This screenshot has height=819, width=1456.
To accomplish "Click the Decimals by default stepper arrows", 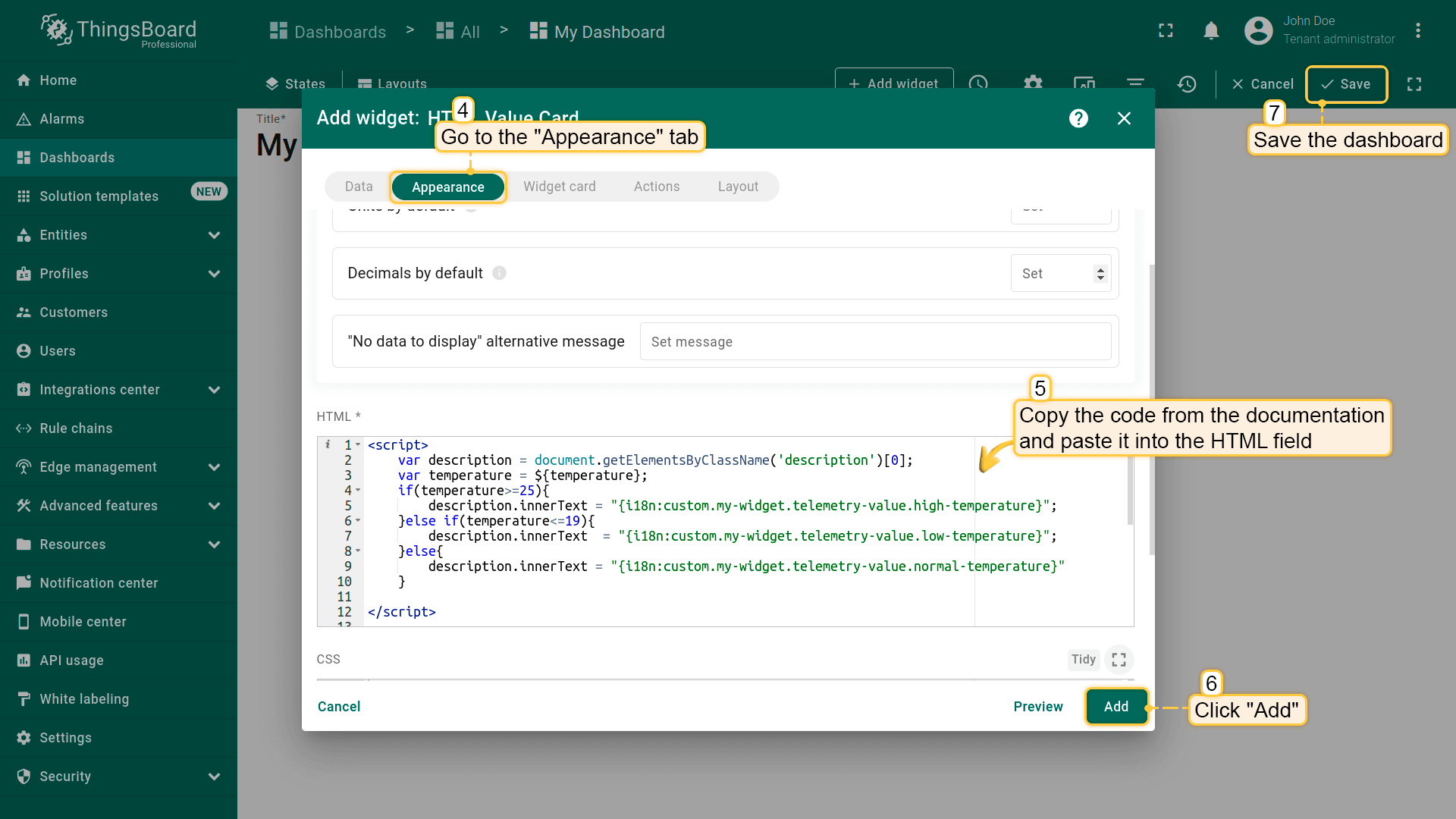I will click(1100, 274).
